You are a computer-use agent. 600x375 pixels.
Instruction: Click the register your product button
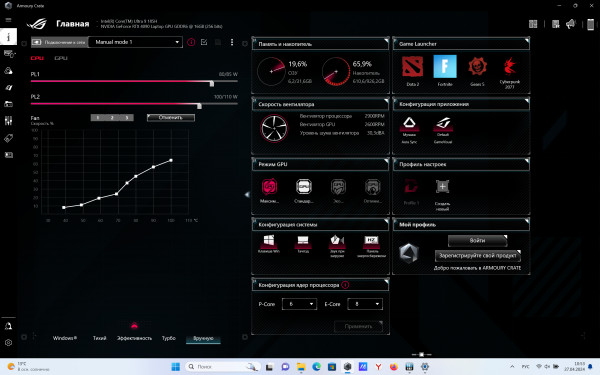click(478, 255)
